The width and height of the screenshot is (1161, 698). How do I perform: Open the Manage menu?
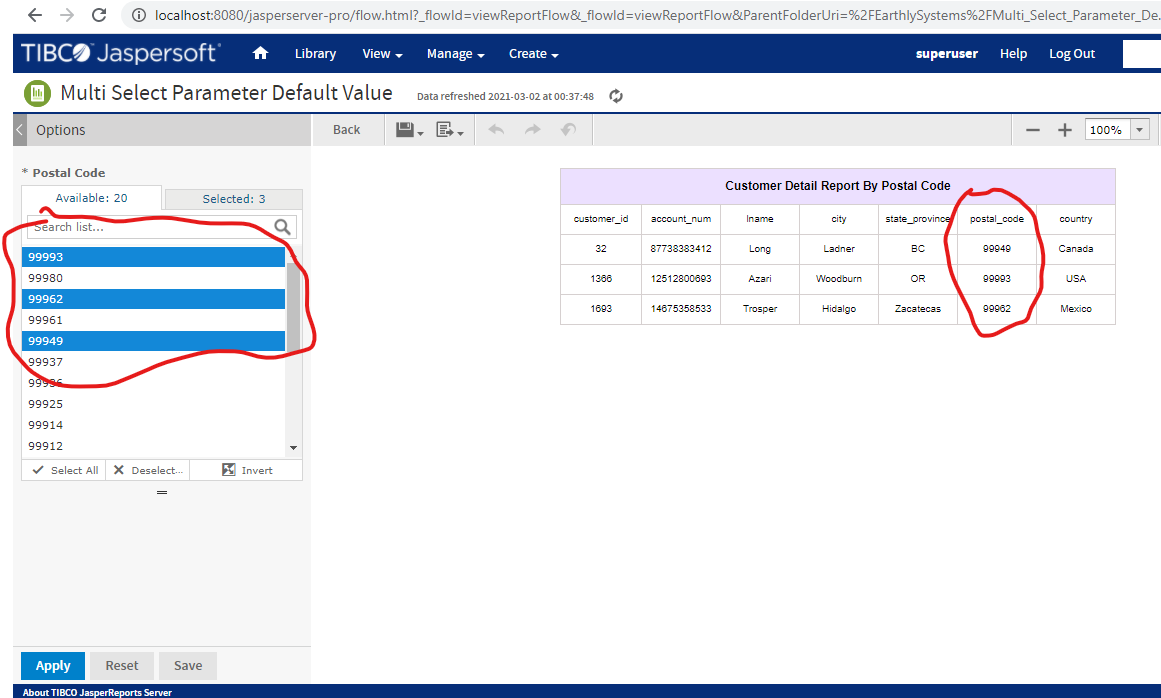[455, 53]
